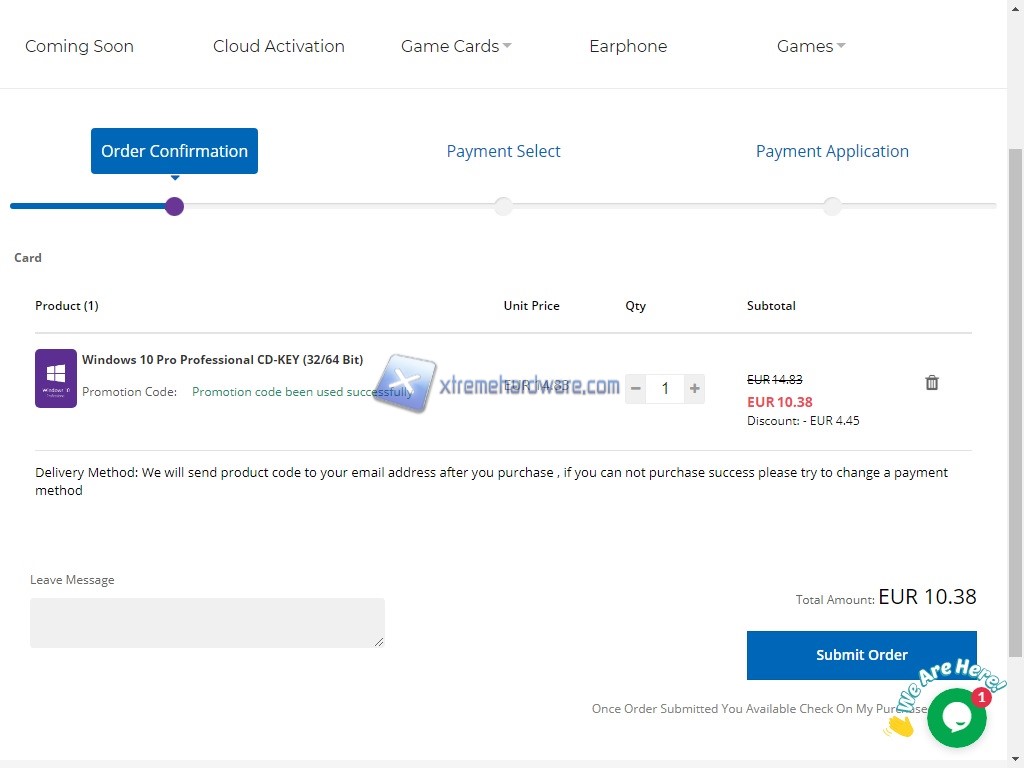Select the Payment Select step

click(503, 151)
